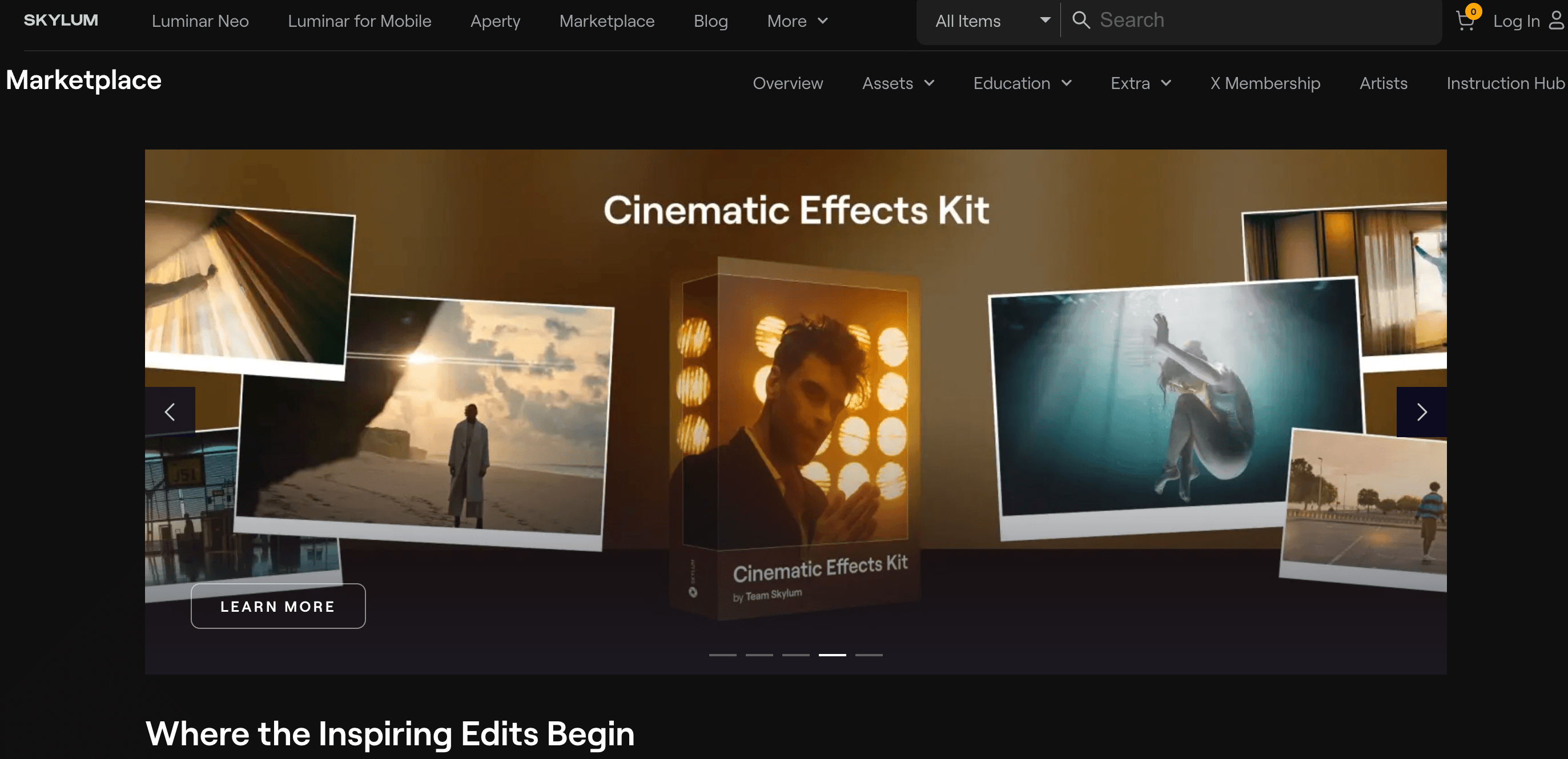Click the Marketplace page heading
Screen dimensions: 1568x759
click(x=84, y=80)
